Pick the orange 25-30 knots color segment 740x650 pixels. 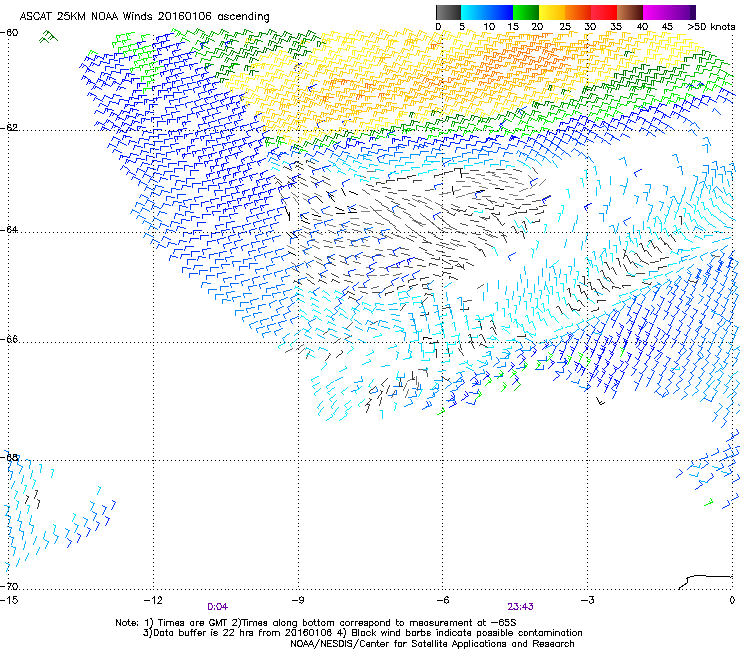[578, 12]
